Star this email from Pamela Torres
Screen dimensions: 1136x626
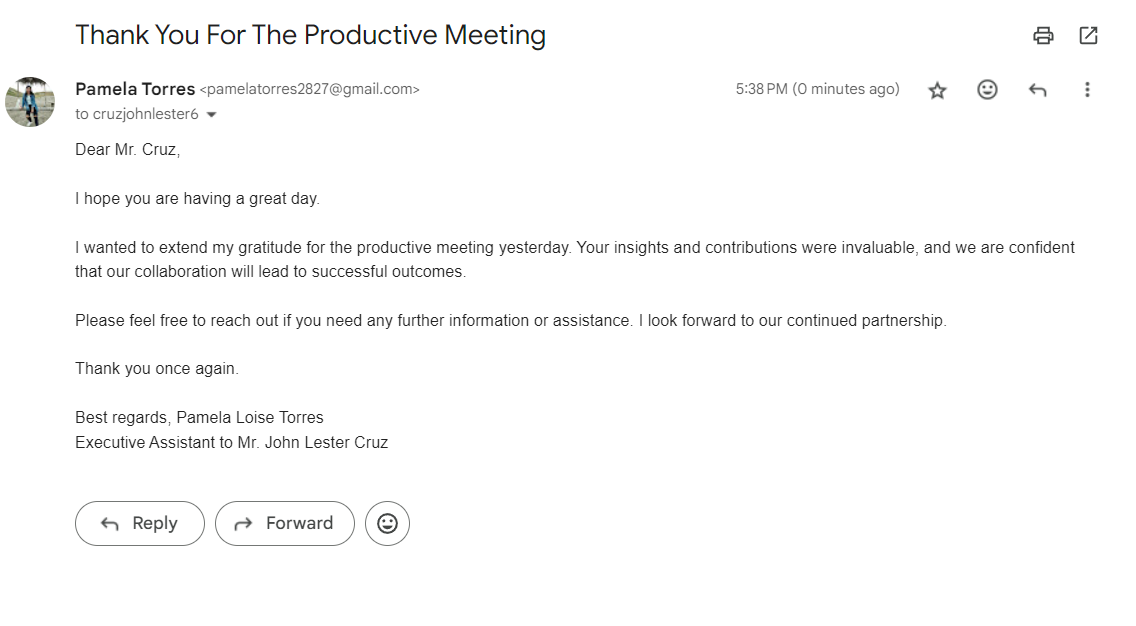click(937, 90)
